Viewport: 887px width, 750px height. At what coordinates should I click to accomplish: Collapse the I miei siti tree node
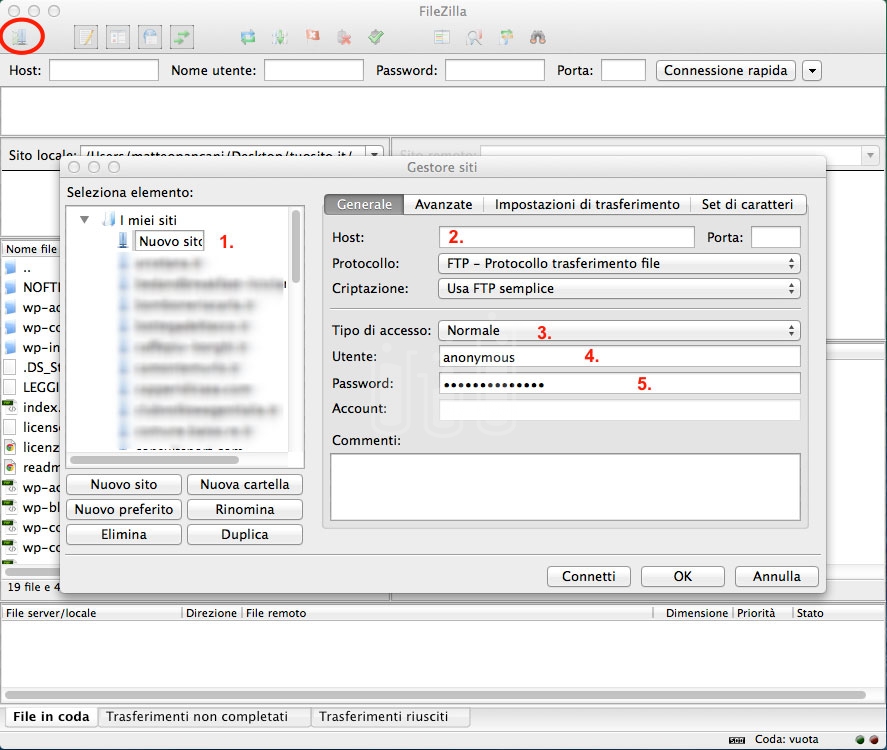[84, 219]
